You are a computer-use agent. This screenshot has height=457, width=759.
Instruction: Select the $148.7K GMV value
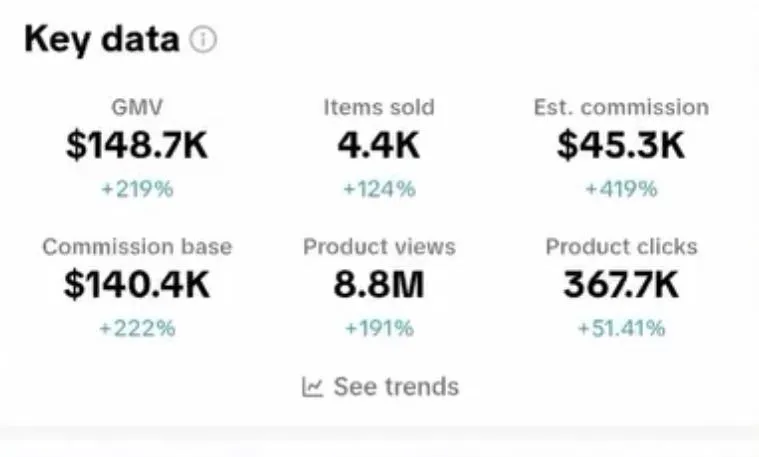137,145
